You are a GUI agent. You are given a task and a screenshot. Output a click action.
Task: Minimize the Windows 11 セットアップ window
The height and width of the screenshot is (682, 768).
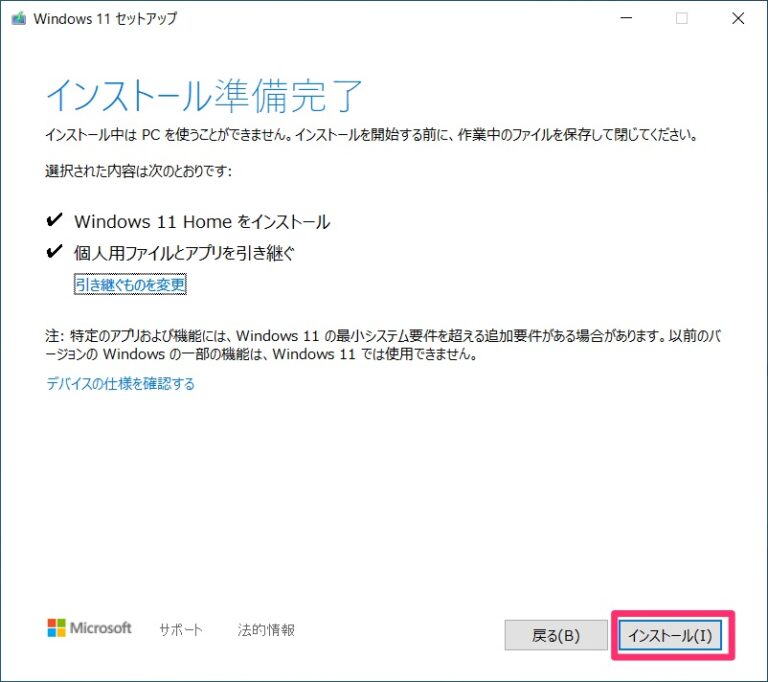pos(625,19)
